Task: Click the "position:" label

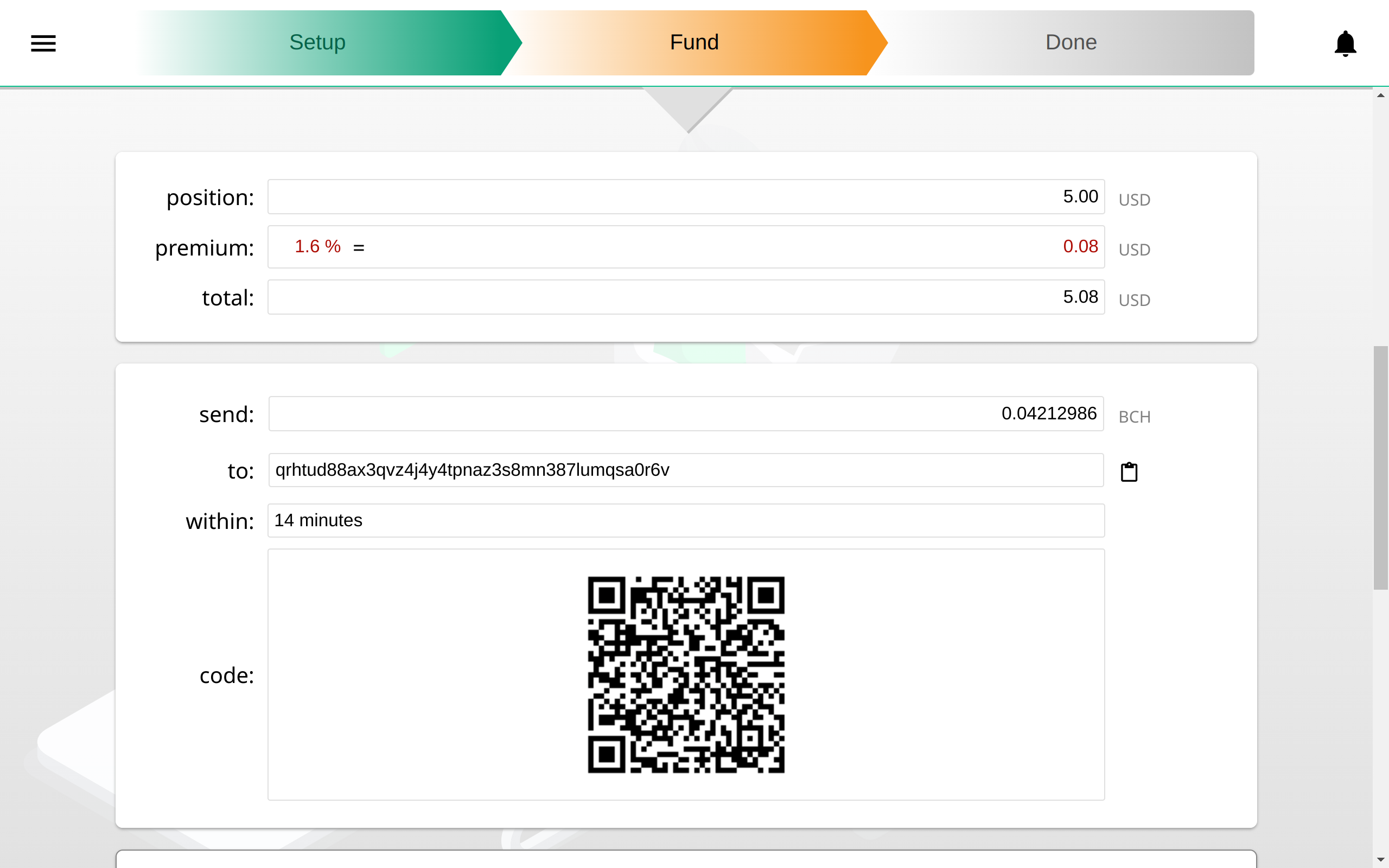Action: point(210,198)
